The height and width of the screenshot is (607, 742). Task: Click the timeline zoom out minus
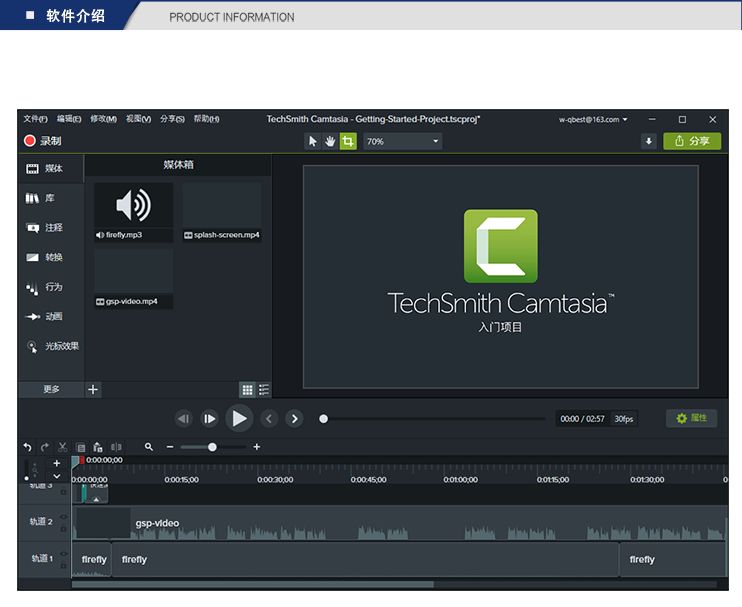[x=170, y=447]
